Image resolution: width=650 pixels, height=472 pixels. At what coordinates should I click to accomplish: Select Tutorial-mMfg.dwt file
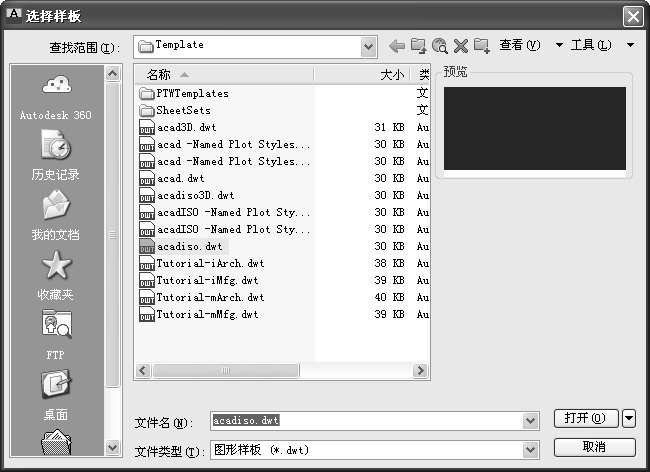click(x=207, y=315)
